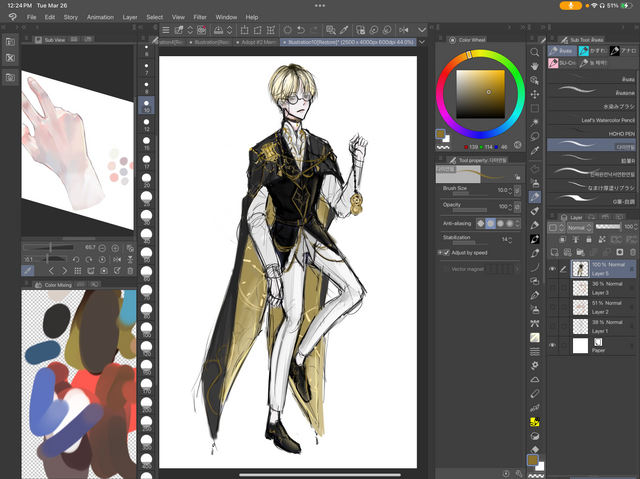Hide the Paper layer with its eye icon
The height and width of the screenshot is (479, 640).
pos(552,345)
